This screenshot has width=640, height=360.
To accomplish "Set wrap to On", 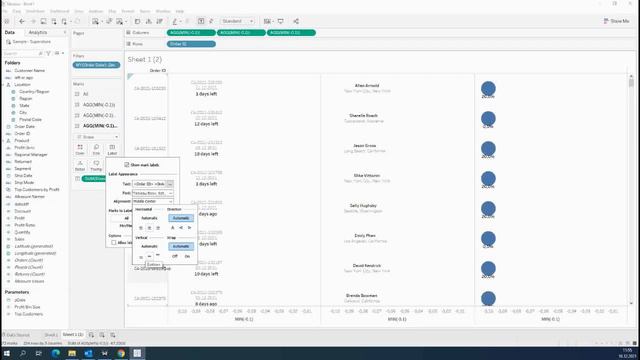I will 187,256.
